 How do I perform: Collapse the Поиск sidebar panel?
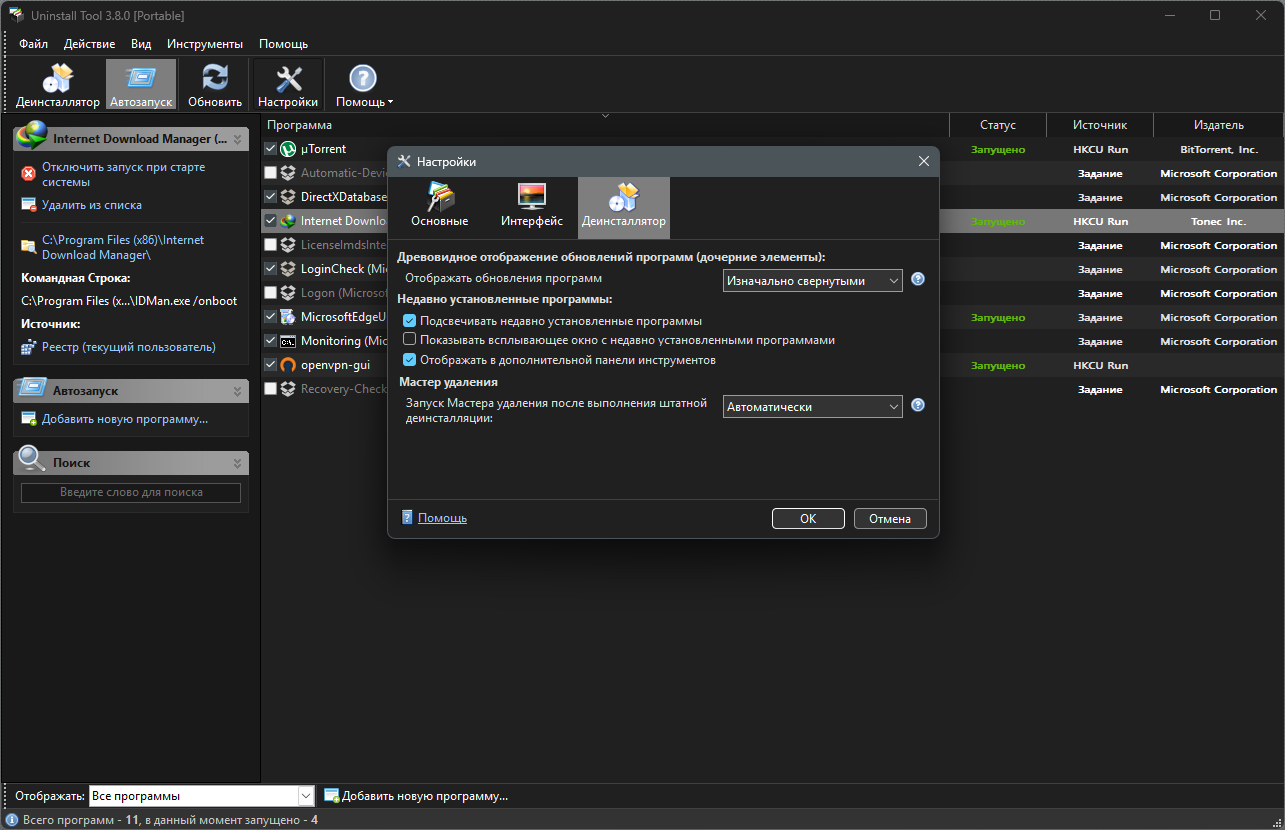tap(237, 463)
